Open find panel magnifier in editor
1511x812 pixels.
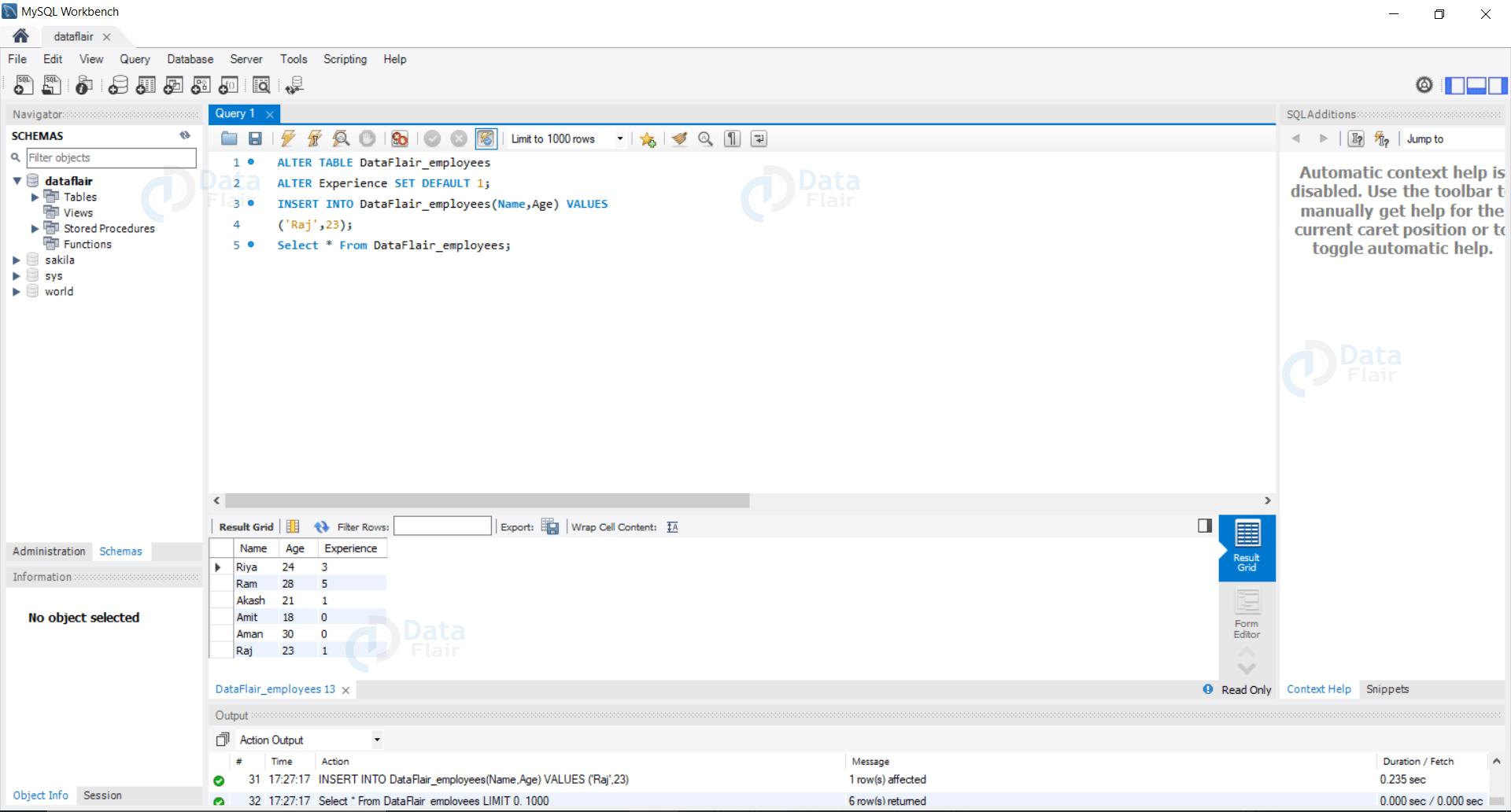tap(706, 138)
